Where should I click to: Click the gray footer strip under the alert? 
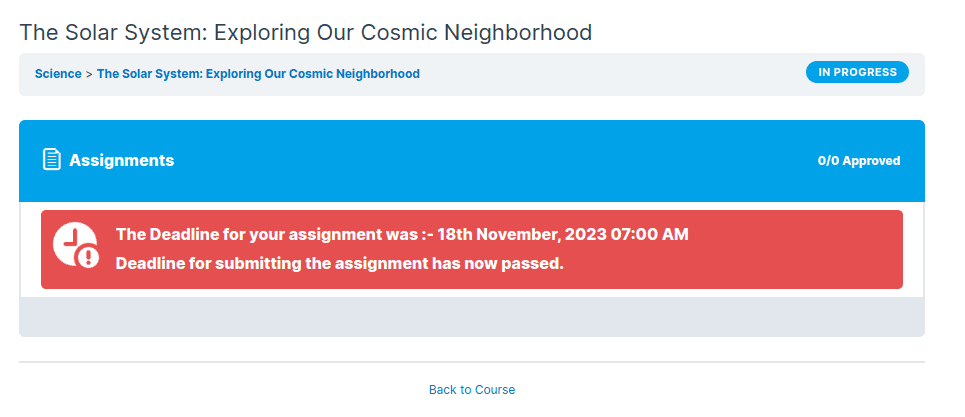tap(472, 317)
